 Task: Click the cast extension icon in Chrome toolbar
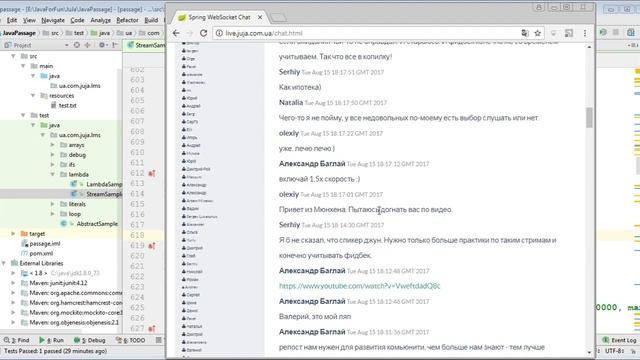569,33
